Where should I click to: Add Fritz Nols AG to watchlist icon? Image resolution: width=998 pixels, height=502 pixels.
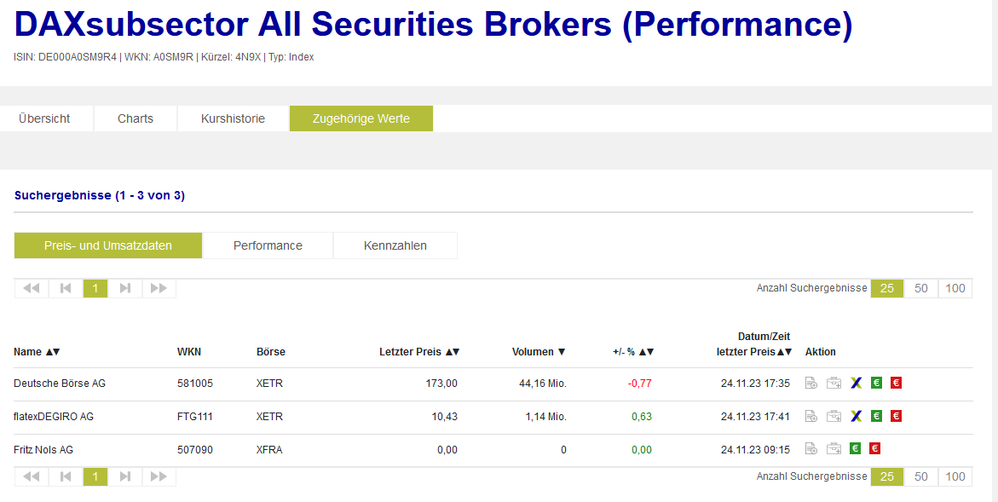pos(811,449)
